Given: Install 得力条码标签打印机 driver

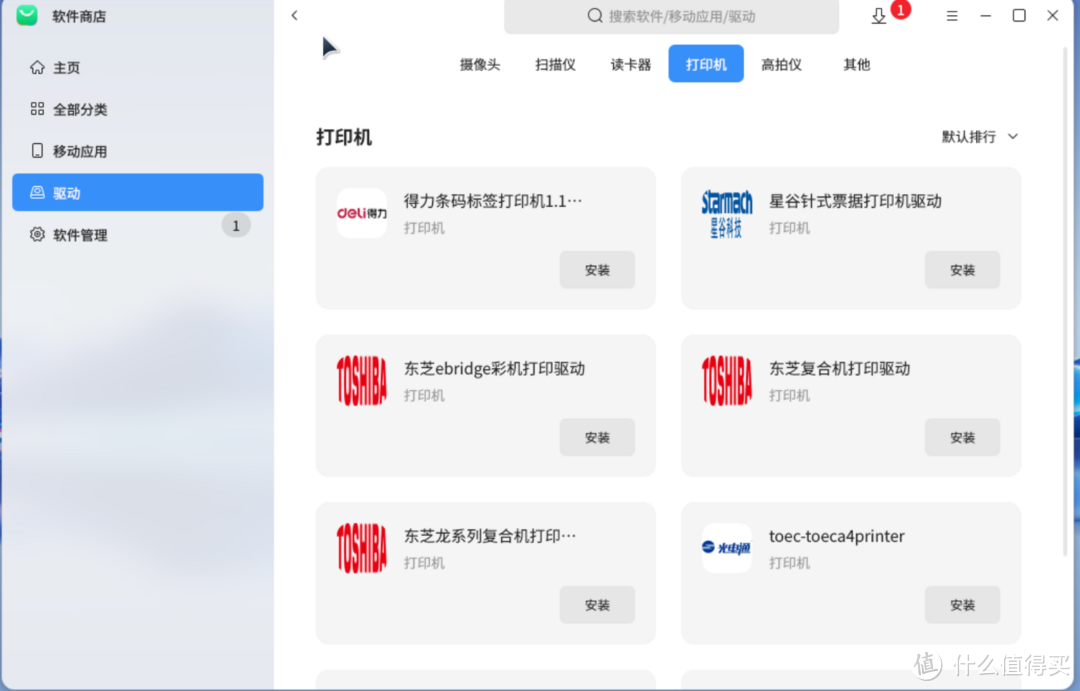Looking at the screenshot, I should (597, 269).
